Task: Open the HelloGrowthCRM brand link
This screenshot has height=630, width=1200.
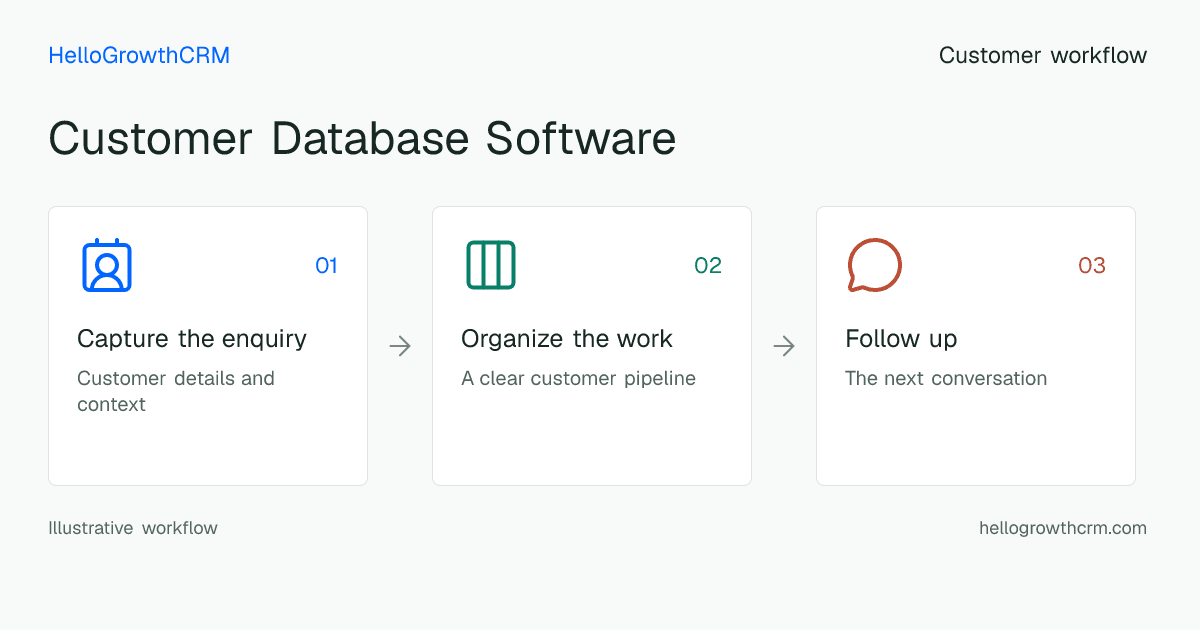Action: [x=139, y=56]
